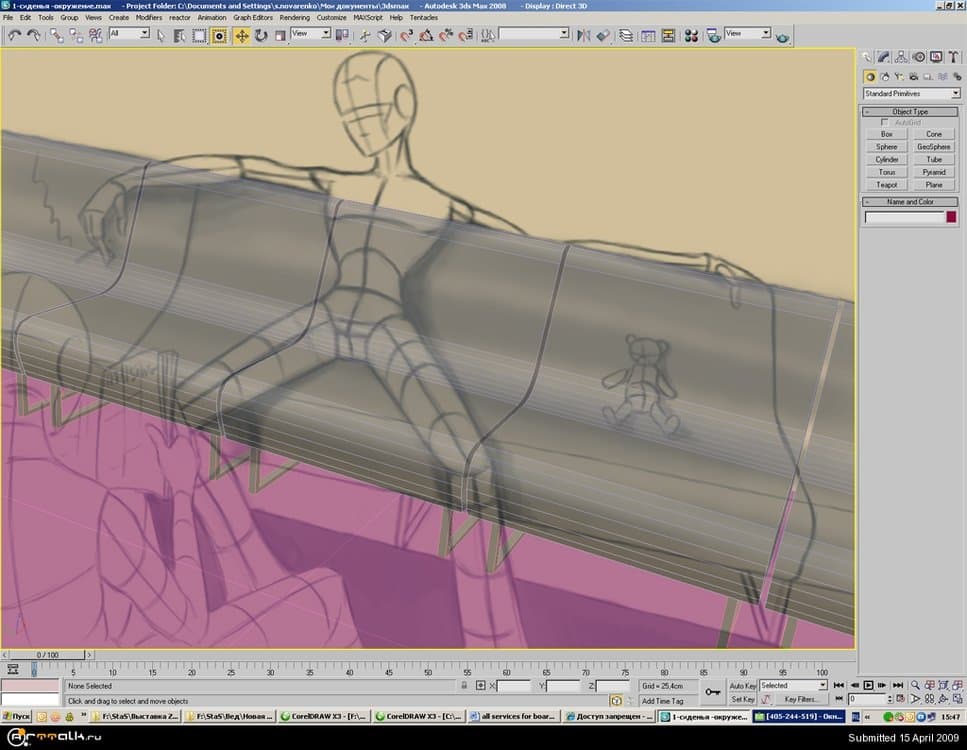Toggle the selection lock icon
Image resolution: width=967 pixels, height=750 pixels.
464,686
